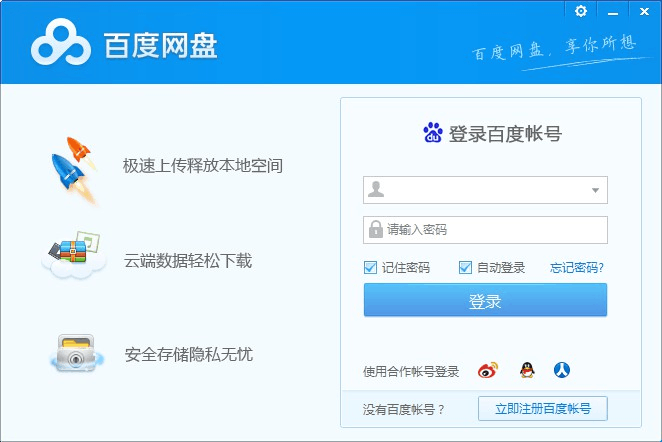Image resolution: width=662 pixels, height=442 pixels.
Task: Click the 百度网盘 title text
Action: coord(160,45)
